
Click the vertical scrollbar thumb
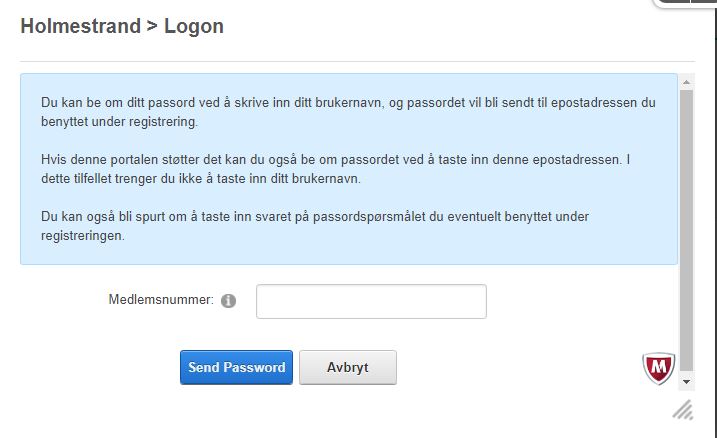(x=686, y=230)
